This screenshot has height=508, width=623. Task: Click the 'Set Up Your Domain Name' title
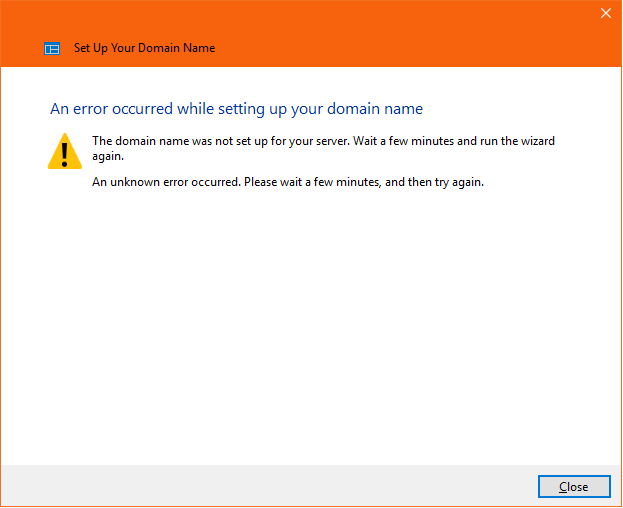(145, 48)
